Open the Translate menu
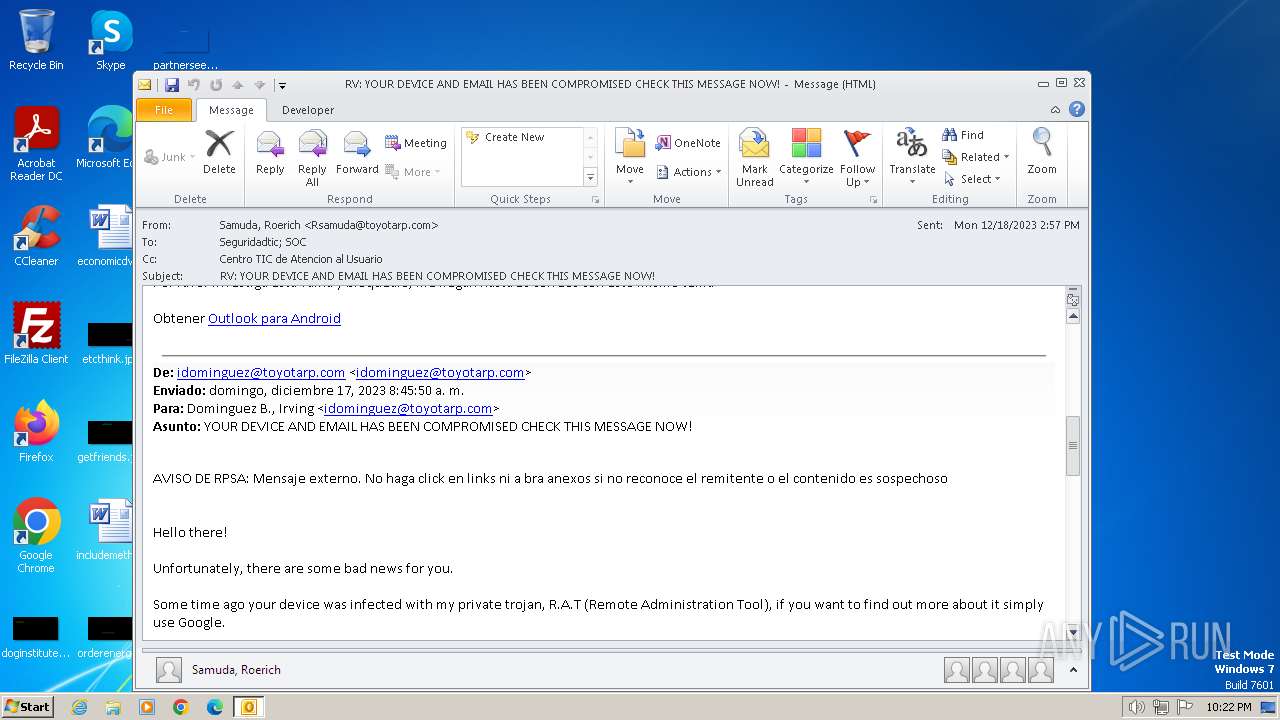 click(x=912, y=158)
